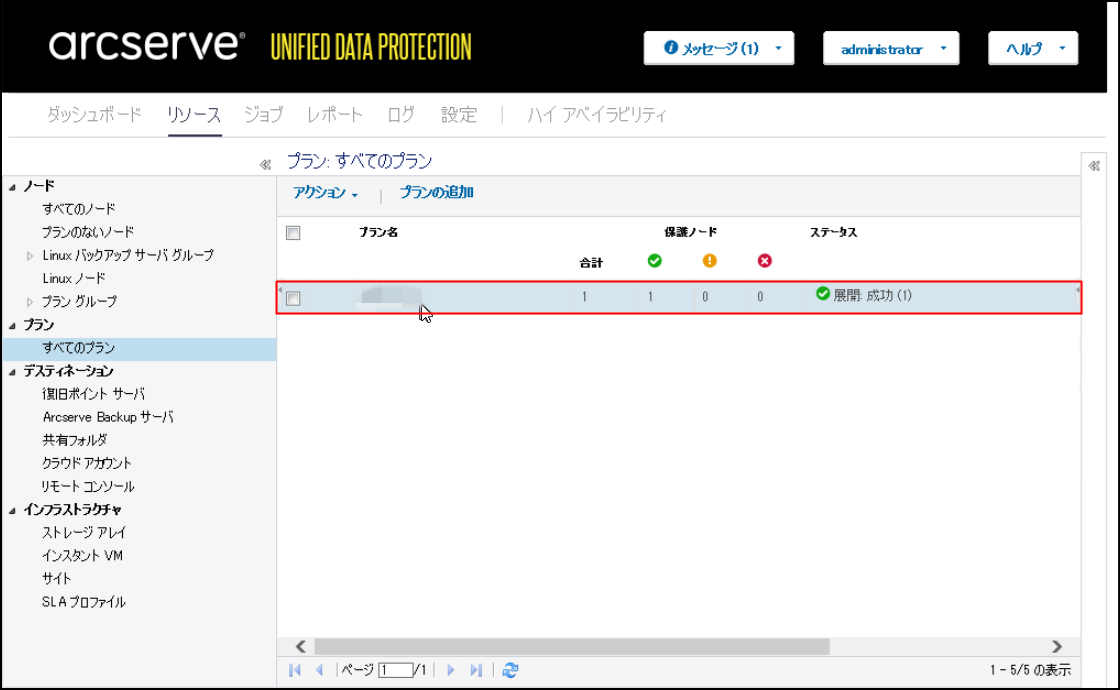Check the highlighted plan row checkbox
Viewport: 1120px width, 690px height.
293,298
